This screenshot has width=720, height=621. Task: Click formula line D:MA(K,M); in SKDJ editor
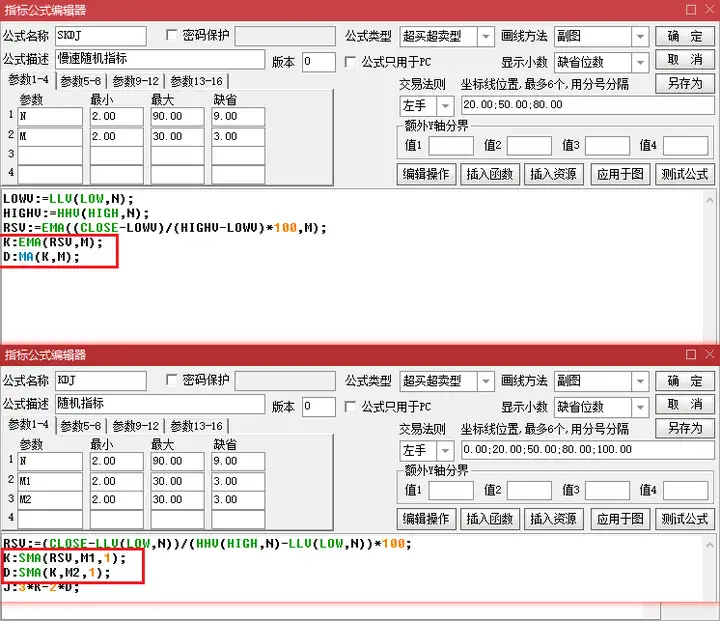tap(41, 257)
